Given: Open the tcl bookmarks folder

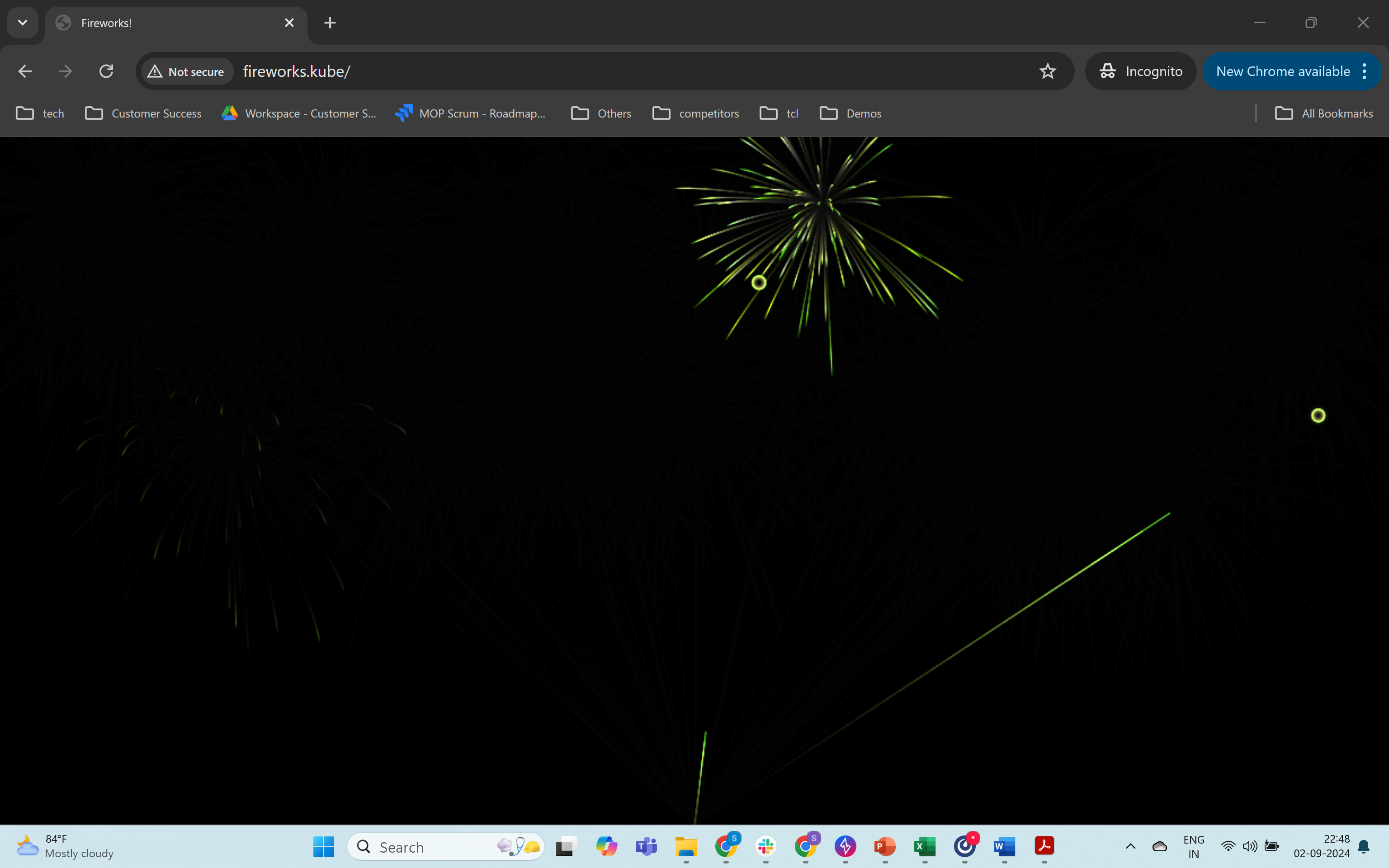Looking at the screenshot, I should click(779, 113).
